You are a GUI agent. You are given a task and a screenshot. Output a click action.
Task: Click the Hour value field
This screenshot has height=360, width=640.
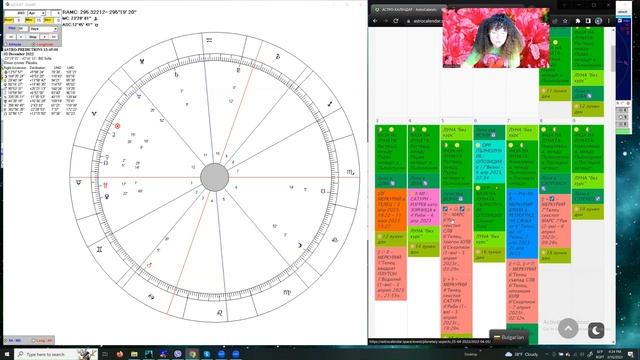19,20
